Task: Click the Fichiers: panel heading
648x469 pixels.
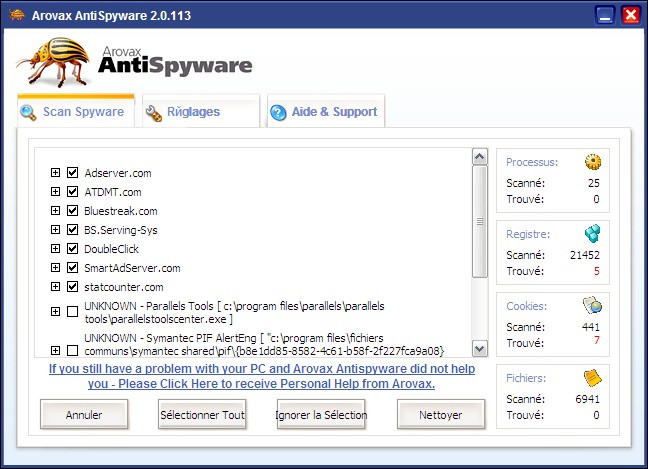Action: [x=526, y=378]
